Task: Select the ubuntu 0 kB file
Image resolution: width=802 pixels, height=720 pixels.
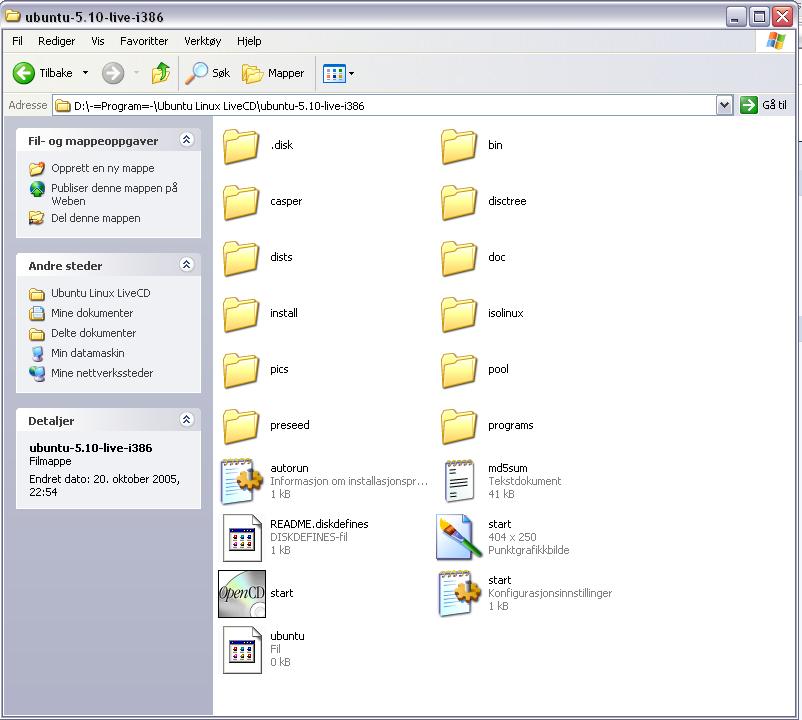Action: click(264, 649)
